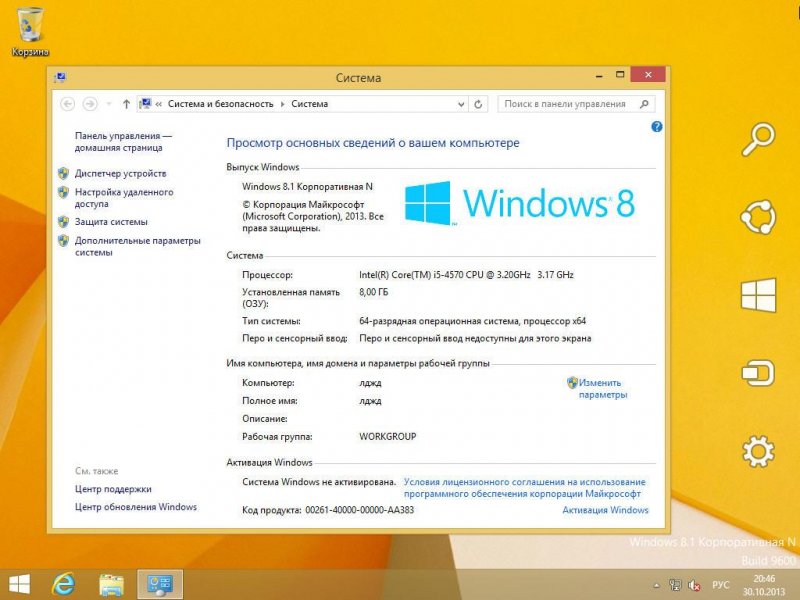The width and height of the screenshot is (800, 600).
Task: Open the Help question mark icon
Action: click(657, 127)
